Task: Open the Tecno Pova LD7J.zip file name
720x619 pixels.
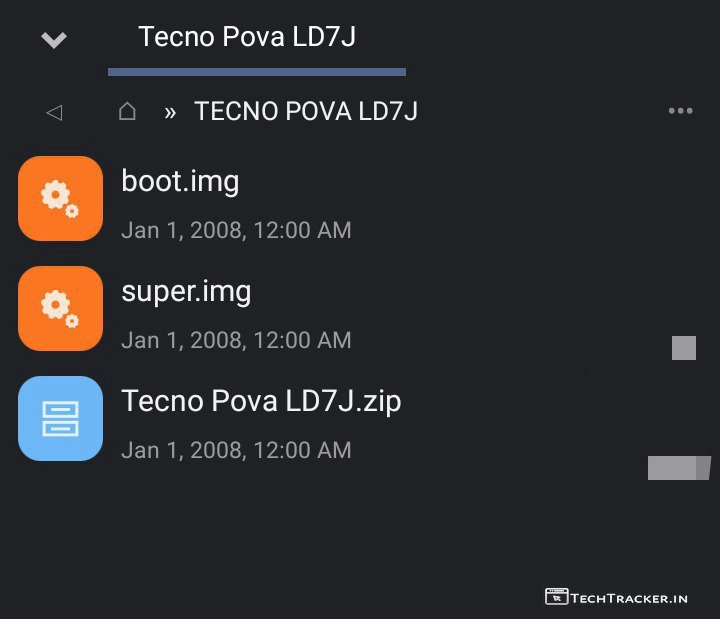Action: click(261, 401)
